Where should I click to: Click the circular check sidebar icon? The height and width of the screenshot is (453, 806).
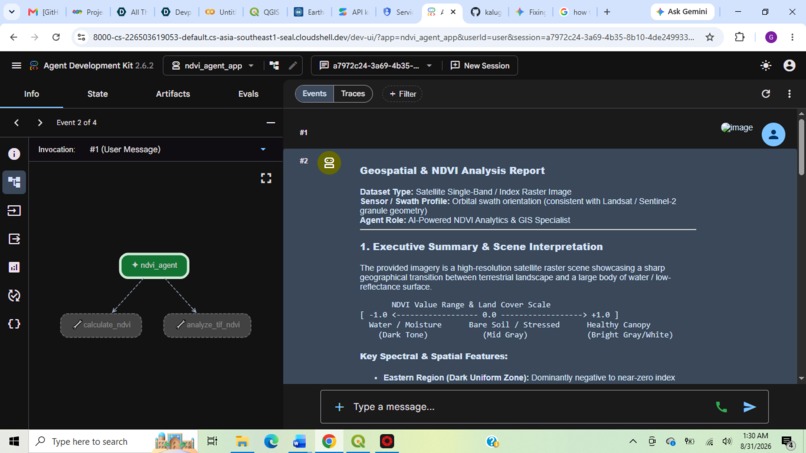[x=14, y=296]
